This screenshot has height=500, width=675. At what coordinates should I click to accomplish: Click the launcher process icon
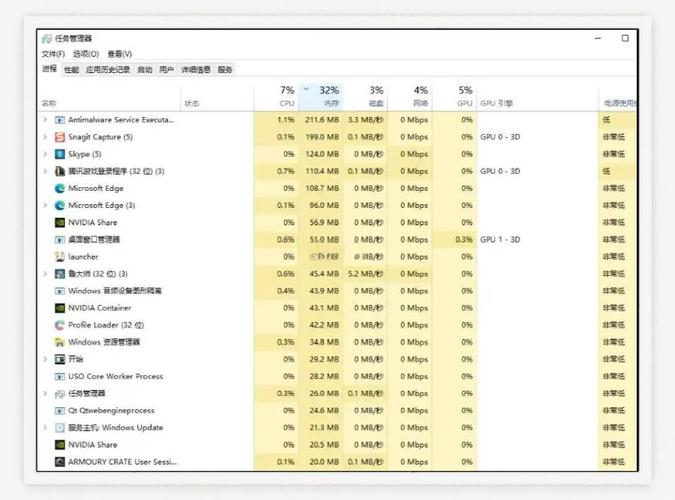[x=60, y=257]
